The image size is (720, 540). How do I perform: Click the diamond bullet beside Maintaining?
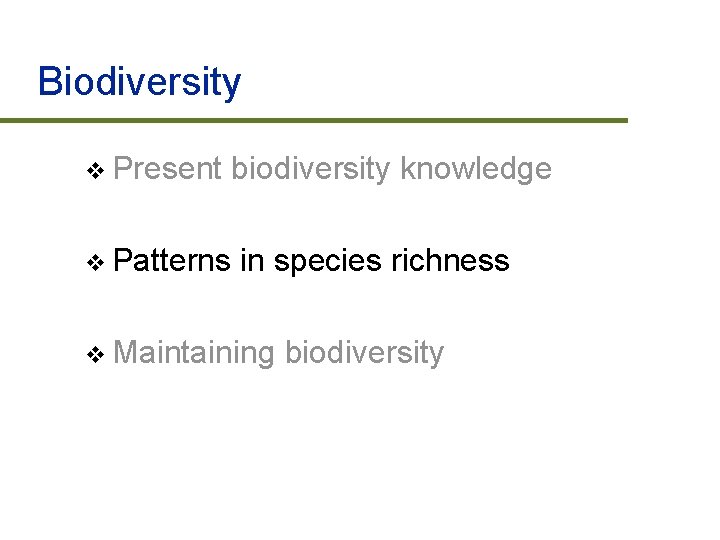tap(96, 355)
